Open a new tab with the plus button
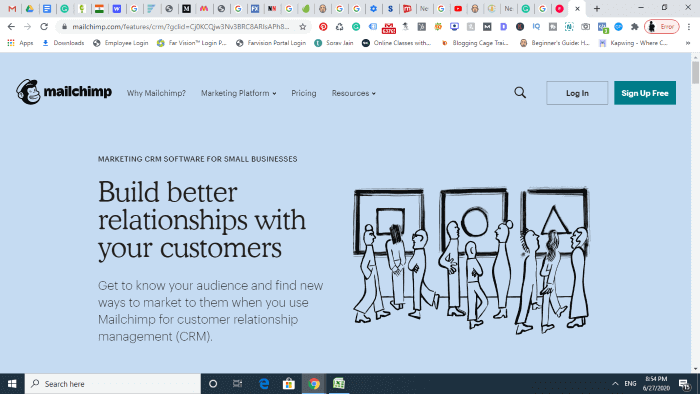Image resolution: width=700 pixels, height=394 pixels. click(x=596, y=8)
